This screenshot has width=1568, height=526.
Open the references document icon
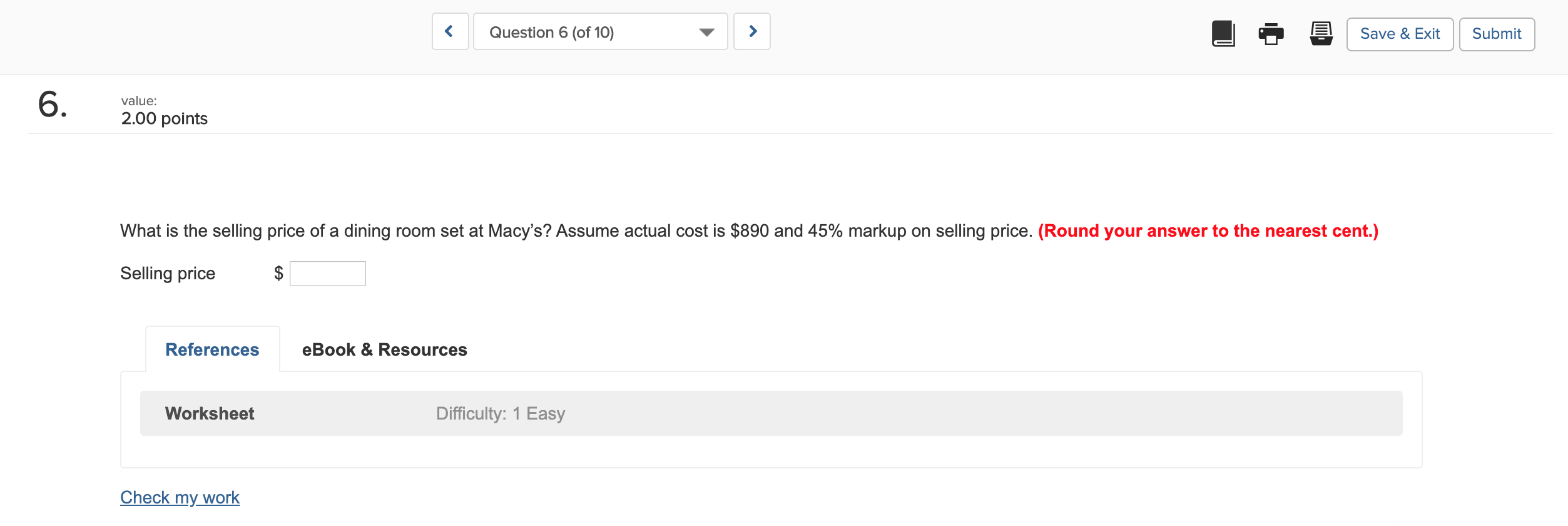pyautogui.click(x=1321, y=34)
